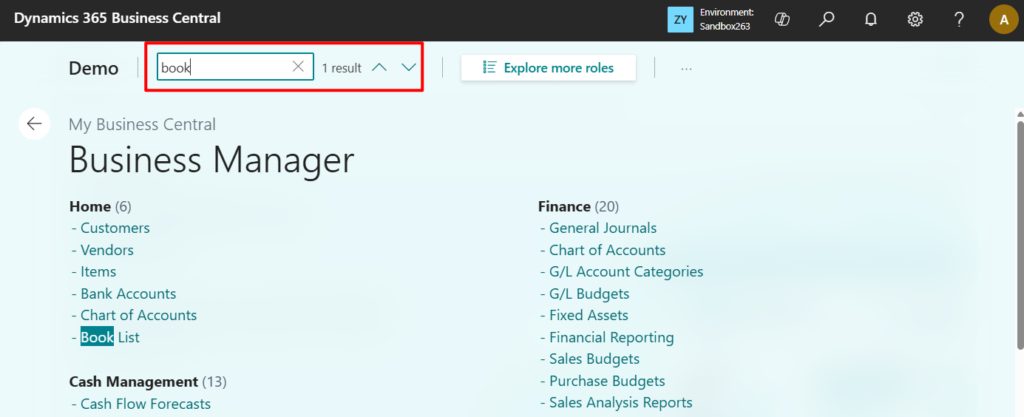Click the back arrow button

pyautogui.click(x=35, y=124)
